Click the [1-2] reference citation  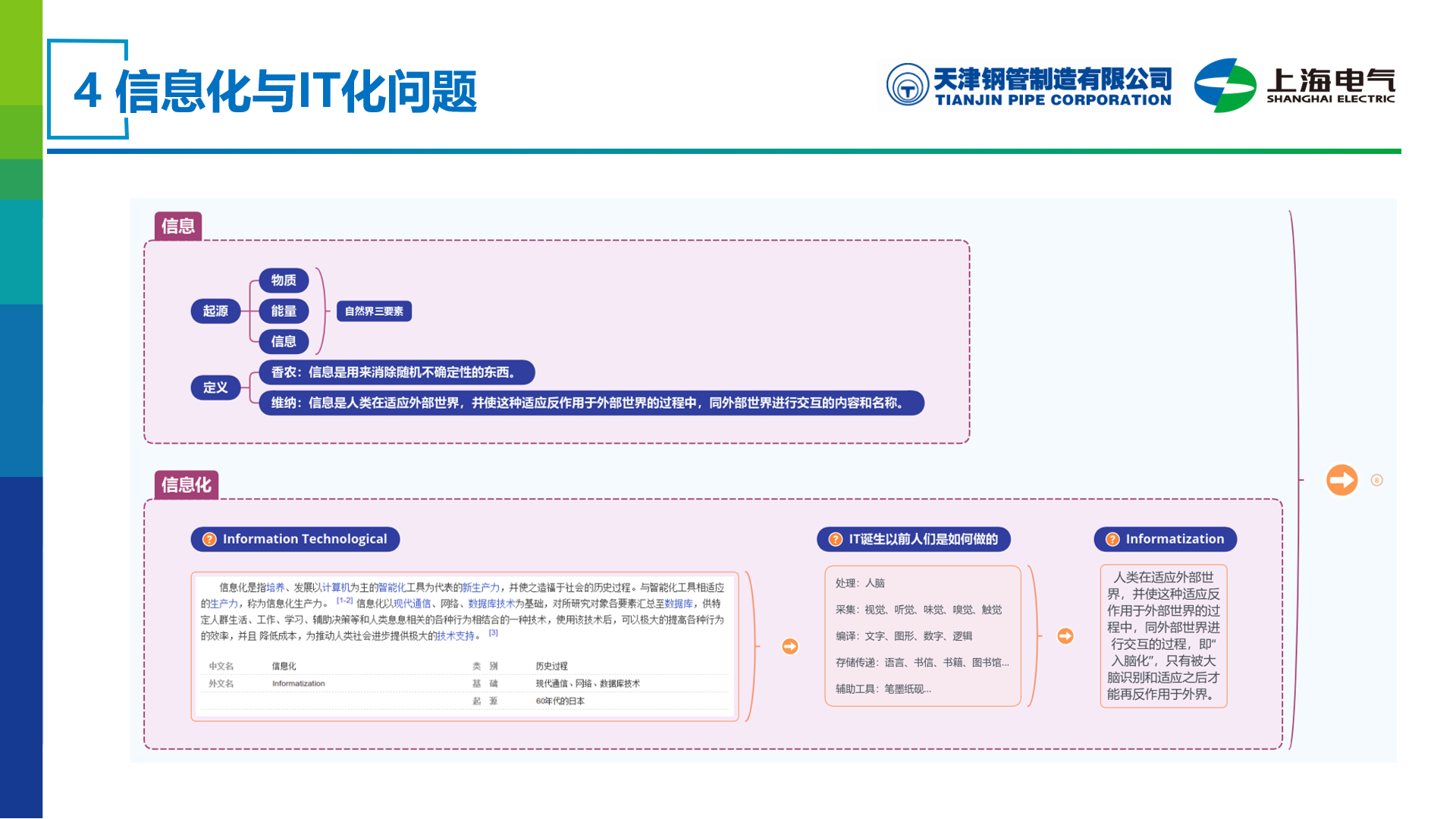coord(345,601)
